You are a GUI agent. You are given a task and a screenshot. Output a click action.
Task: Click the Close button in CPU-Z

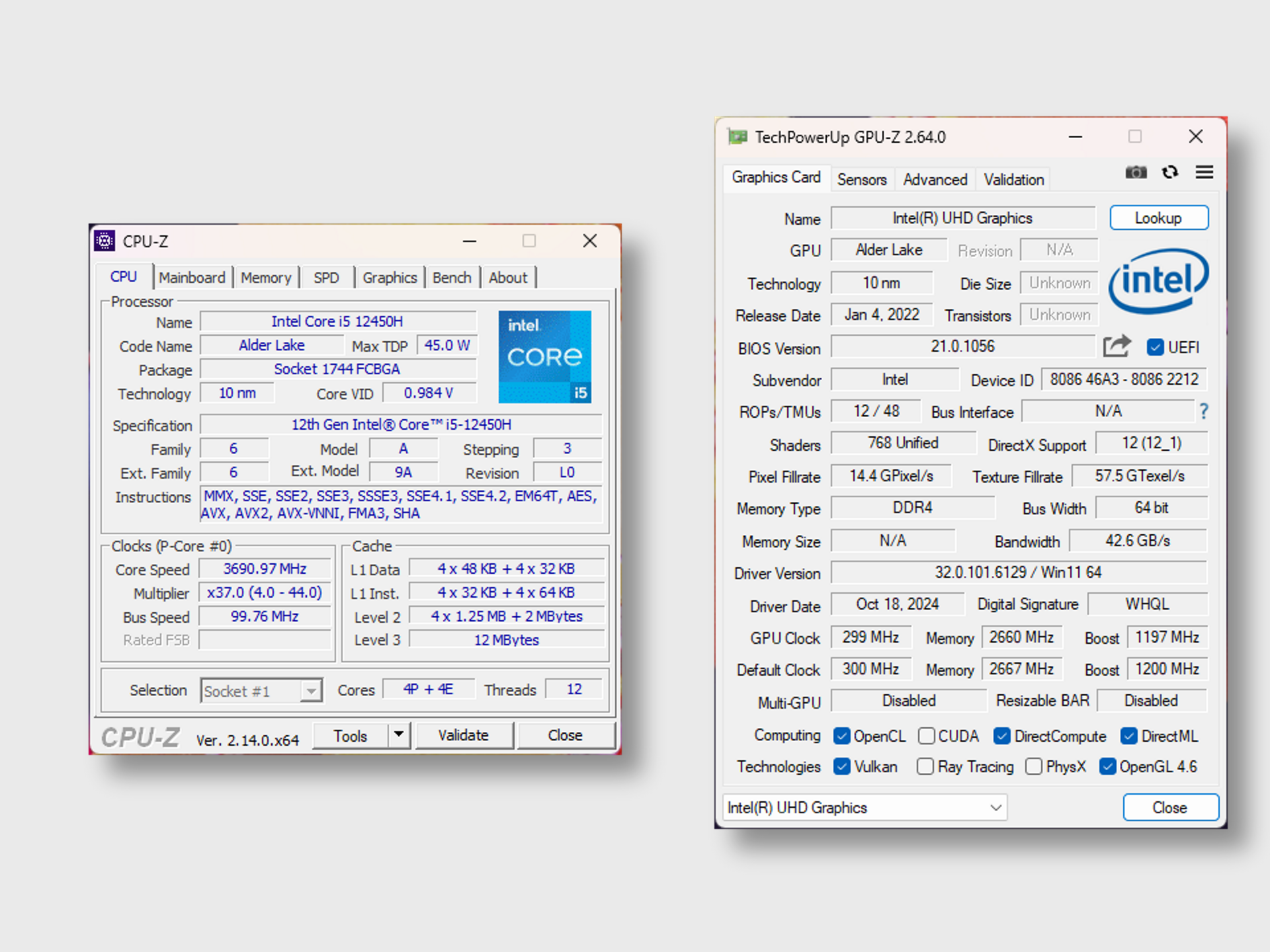pos(565,734)
